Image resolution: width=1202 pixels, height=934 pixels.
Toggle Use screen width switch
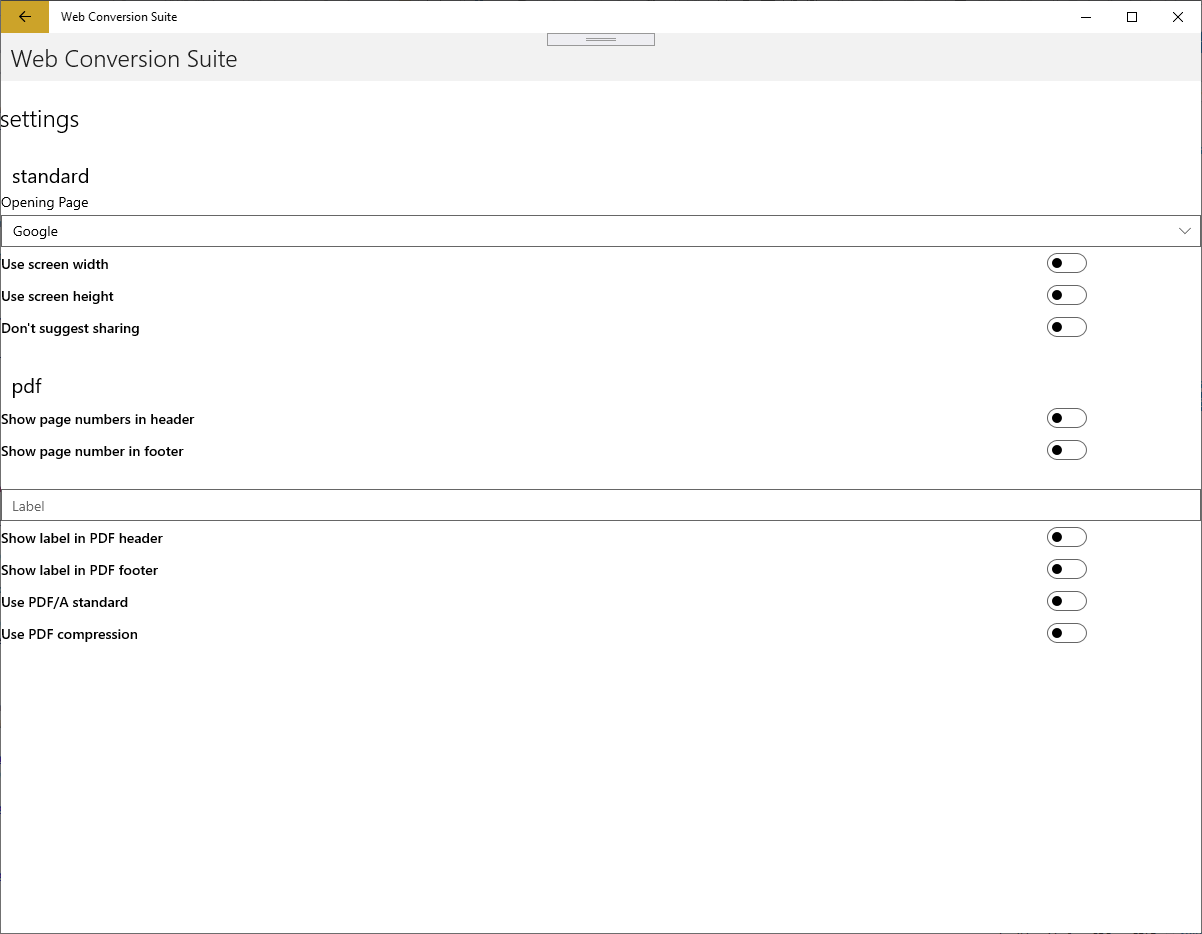click(x=1066, y=264)
